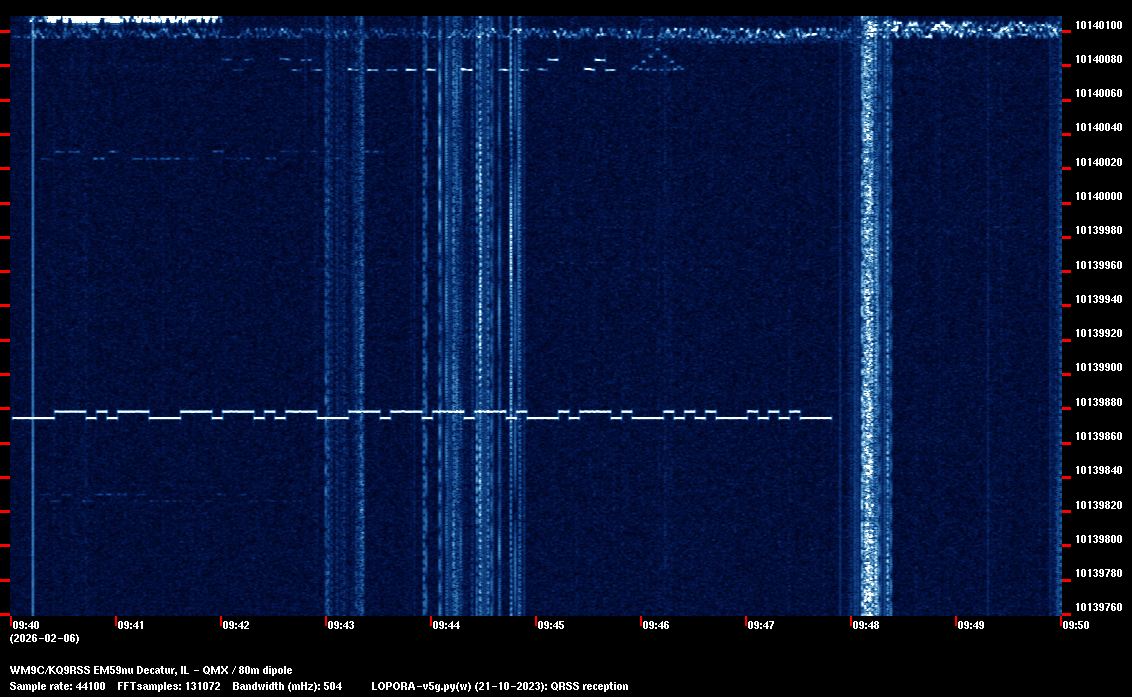Click the (2026-02-06) date label

[x=44, y=638]
